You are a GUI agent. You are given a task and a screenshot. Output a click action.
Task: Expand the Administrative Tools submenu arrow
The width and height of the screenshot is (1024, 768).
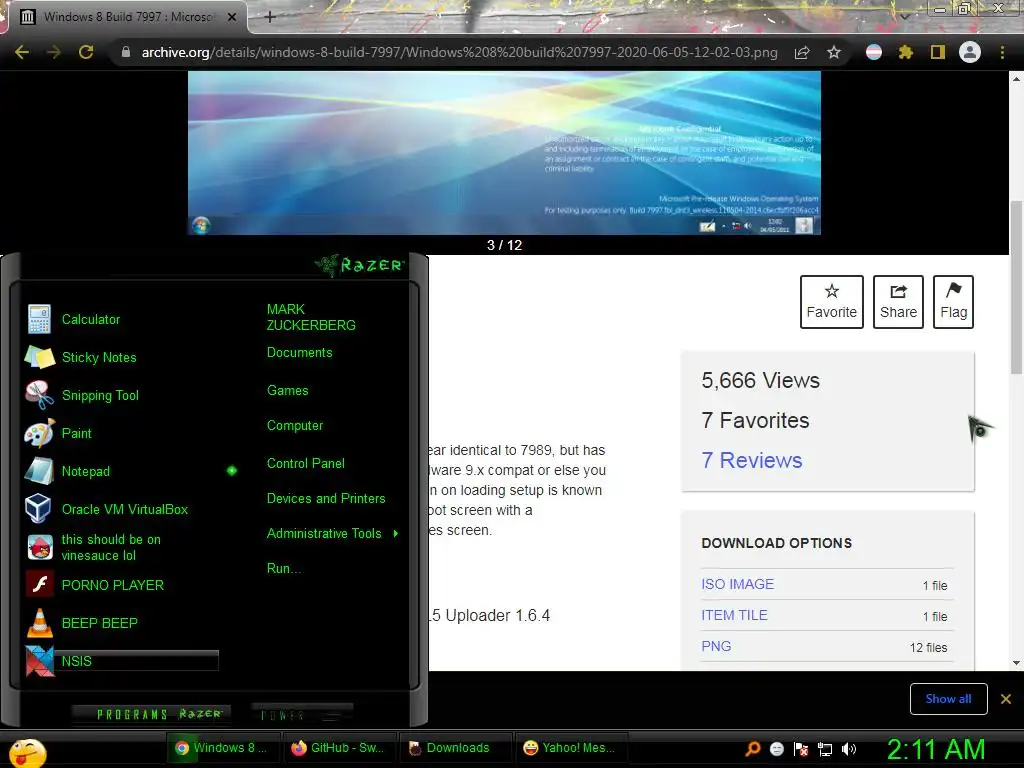396,534
